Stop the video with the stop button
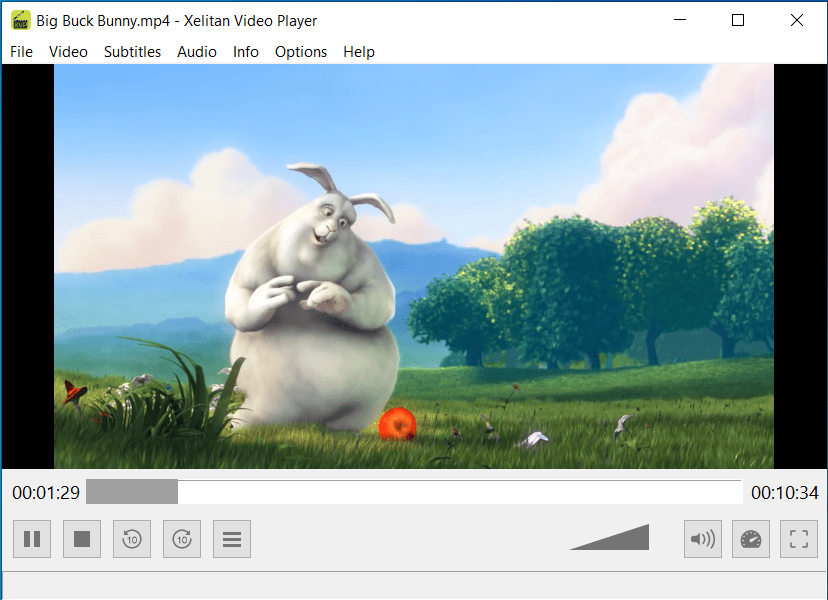This screenshot has width=828, height=600. tap(82, 539)
